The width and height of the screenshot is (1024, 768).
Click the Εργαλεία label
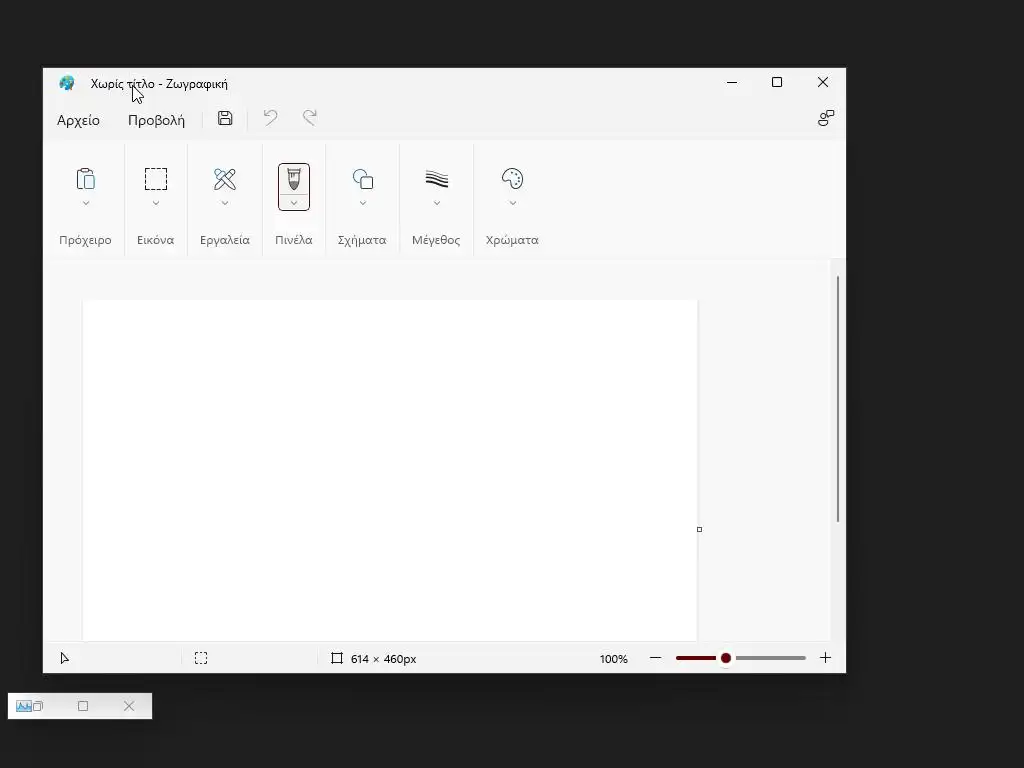pyautogui.click(x=225, y=240)
